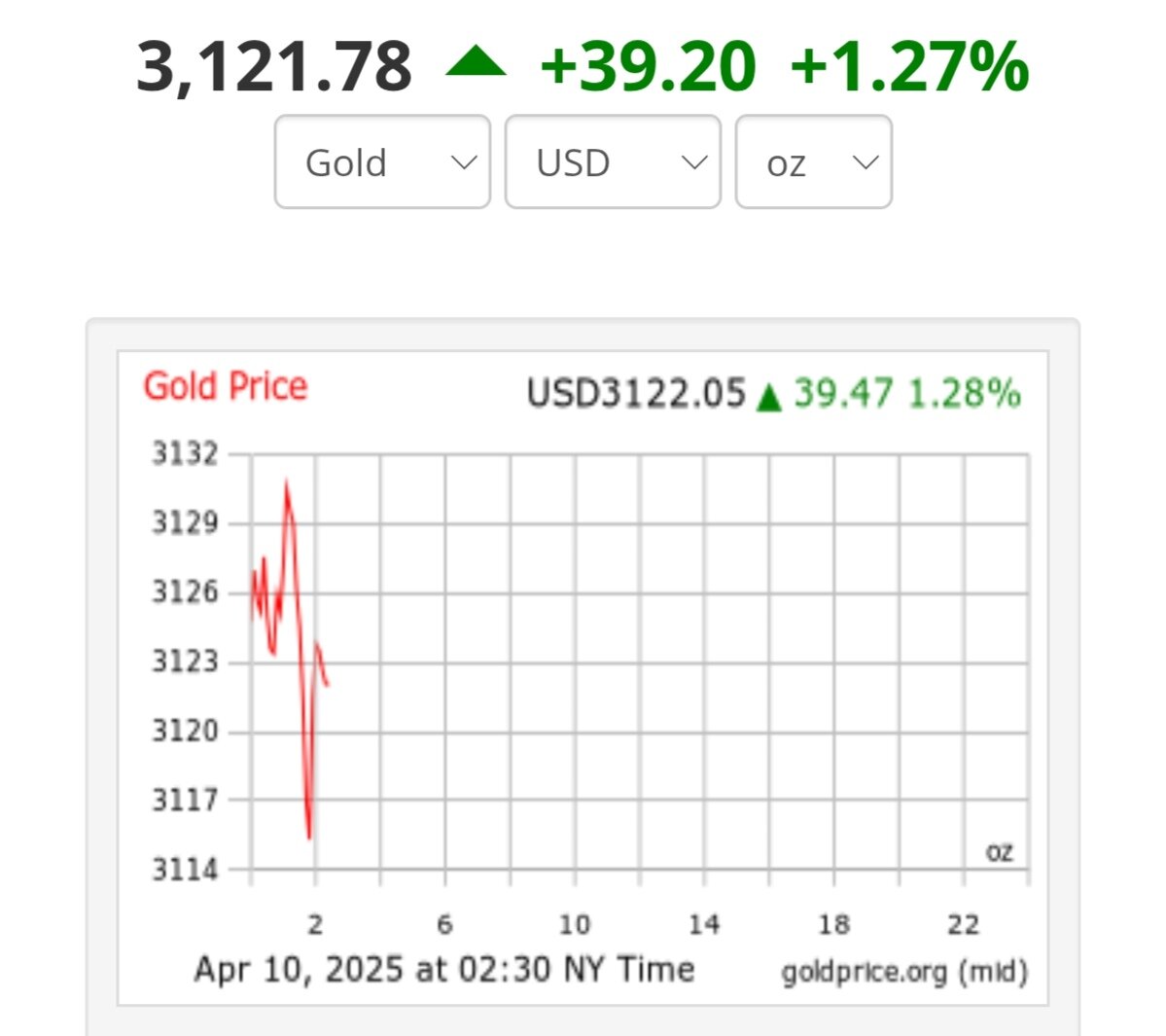Image resolution: width=1166 pixels, height=1036 pixels.
Task: Click the large green up-arrow indicator
Action: click(476, 63)
